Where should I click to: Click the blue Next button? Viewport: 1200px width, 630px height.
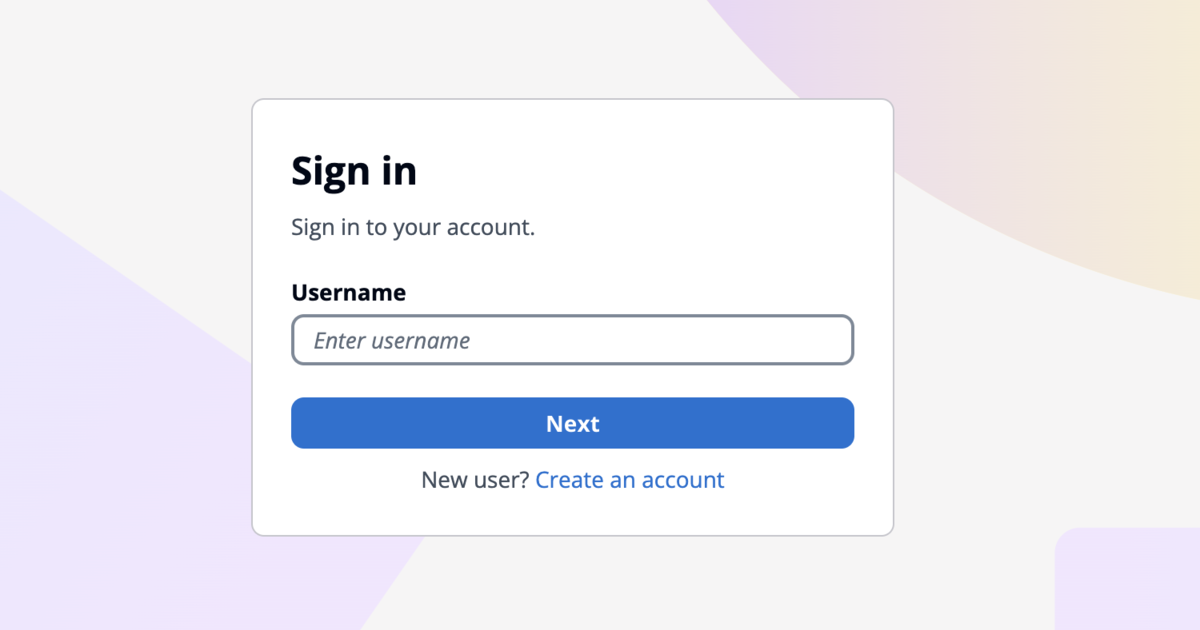pos(572,423)
